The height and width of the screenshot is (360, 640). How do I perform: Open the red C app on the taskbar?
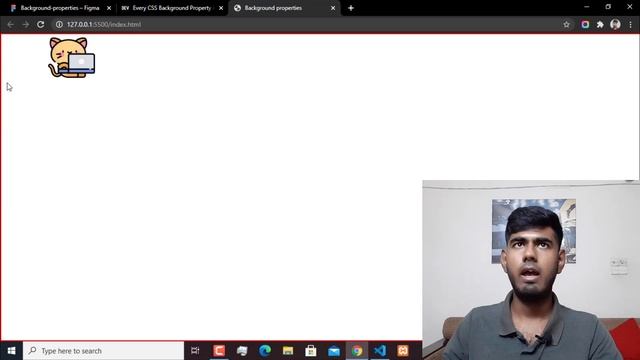coord(219,351)
